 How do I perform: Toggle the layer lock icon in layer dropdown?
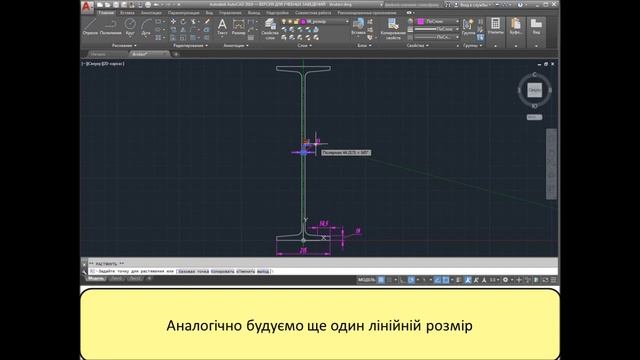296,21
